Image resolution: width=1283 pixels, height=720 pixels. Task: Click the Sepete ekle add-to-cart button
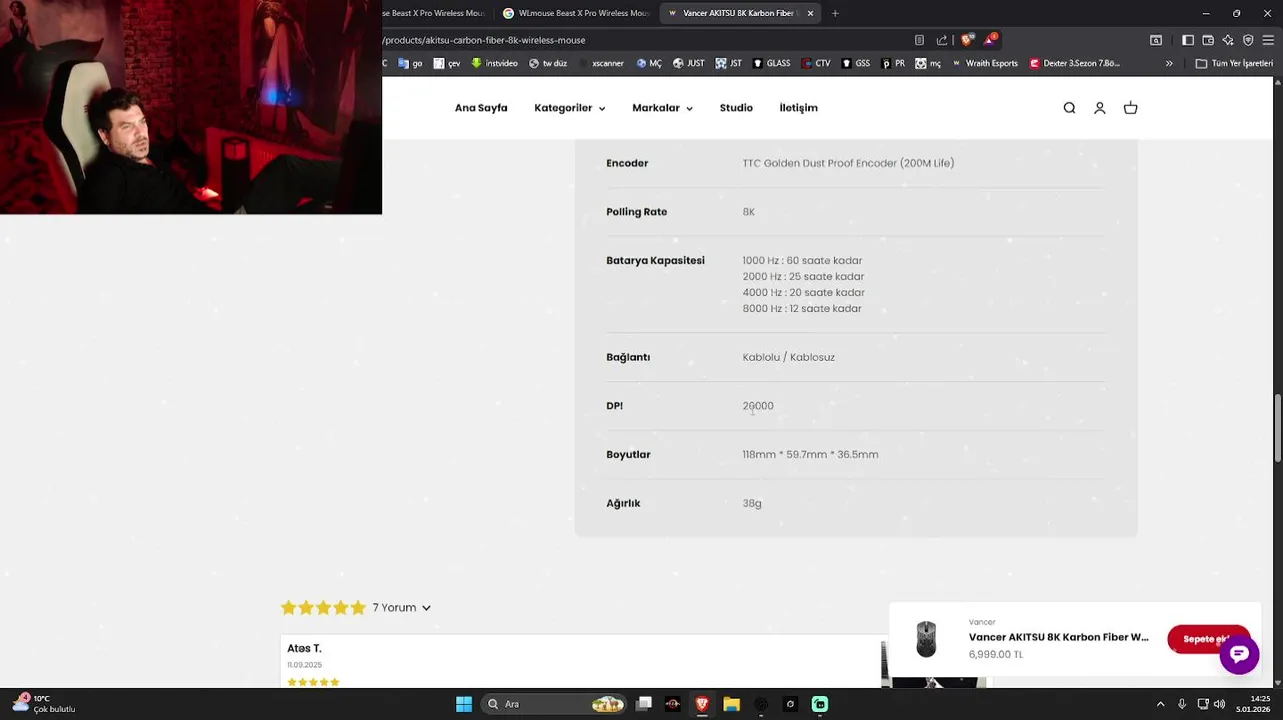pos(1208,639)
